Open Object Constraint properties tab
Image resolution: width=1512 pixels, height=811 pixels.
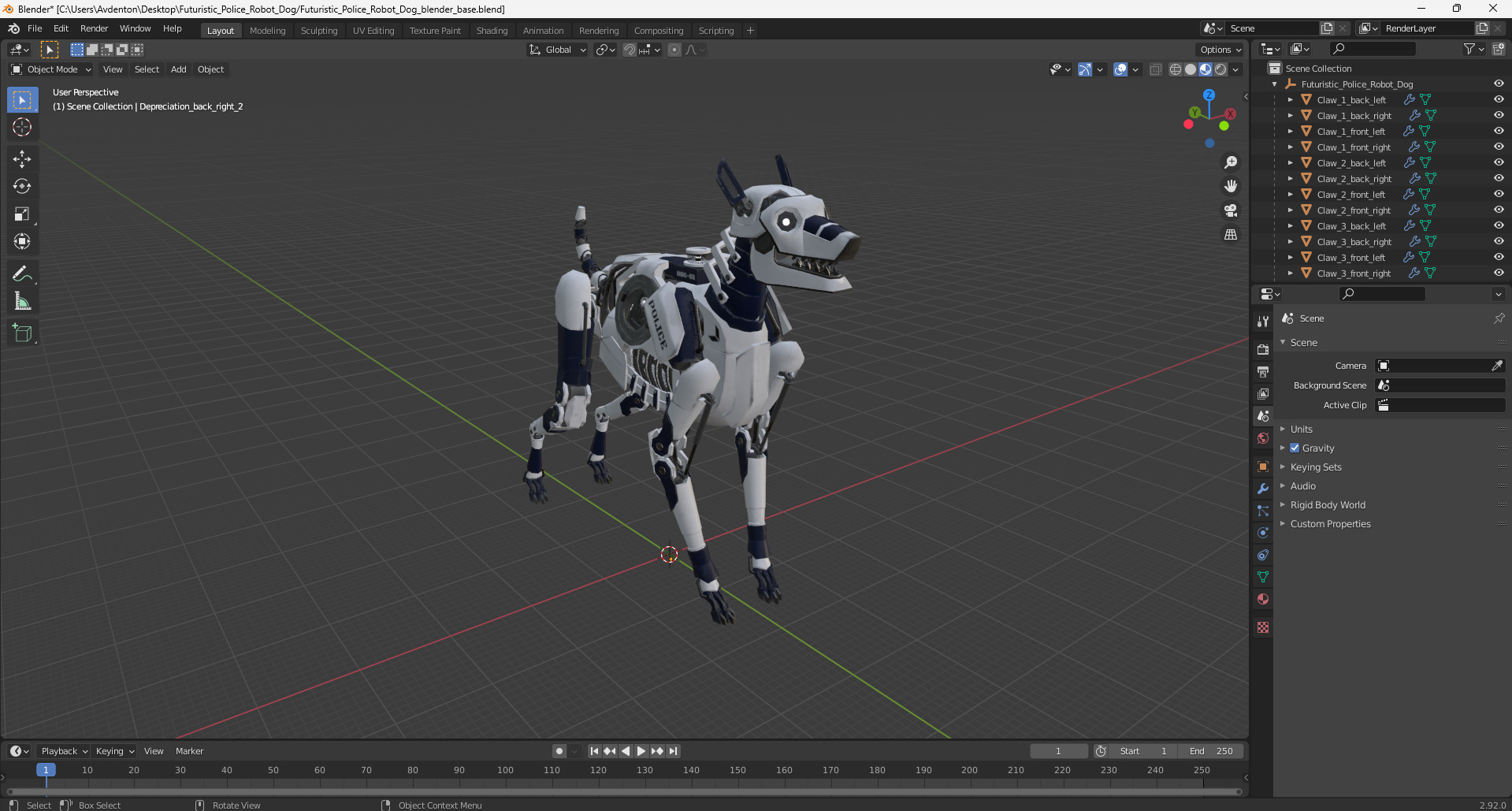pos(1263,555)
